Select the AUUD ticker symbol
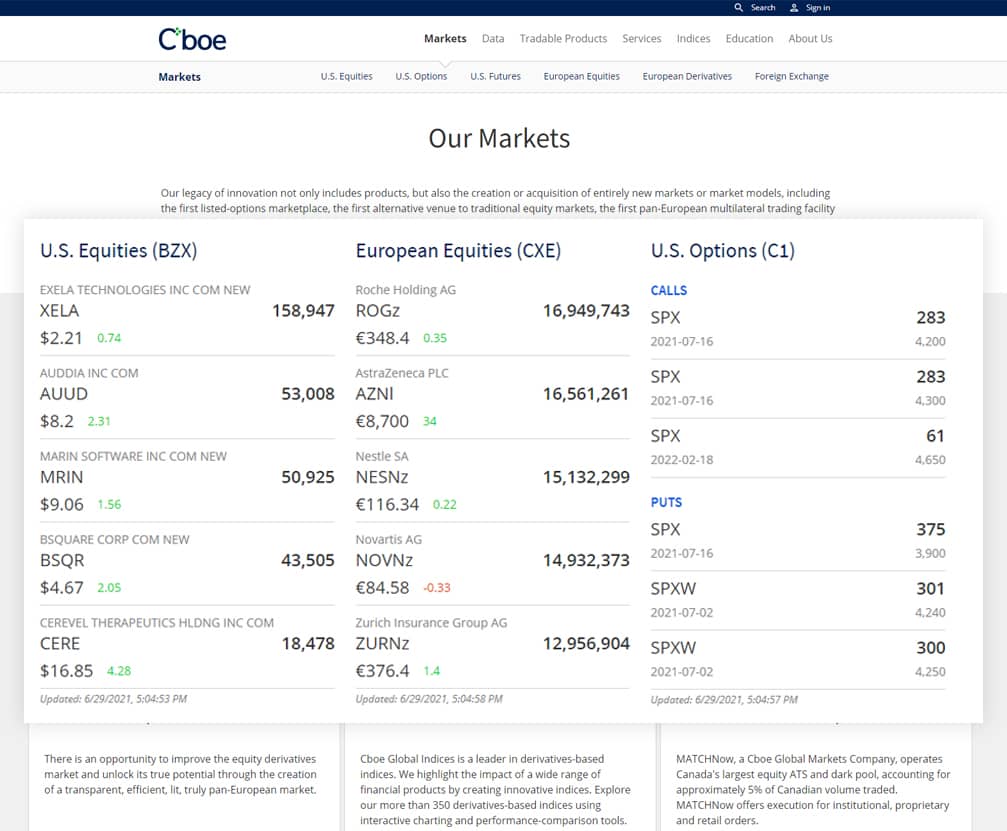The width and height of the screenshot is (1007, 831). [64, 394]
